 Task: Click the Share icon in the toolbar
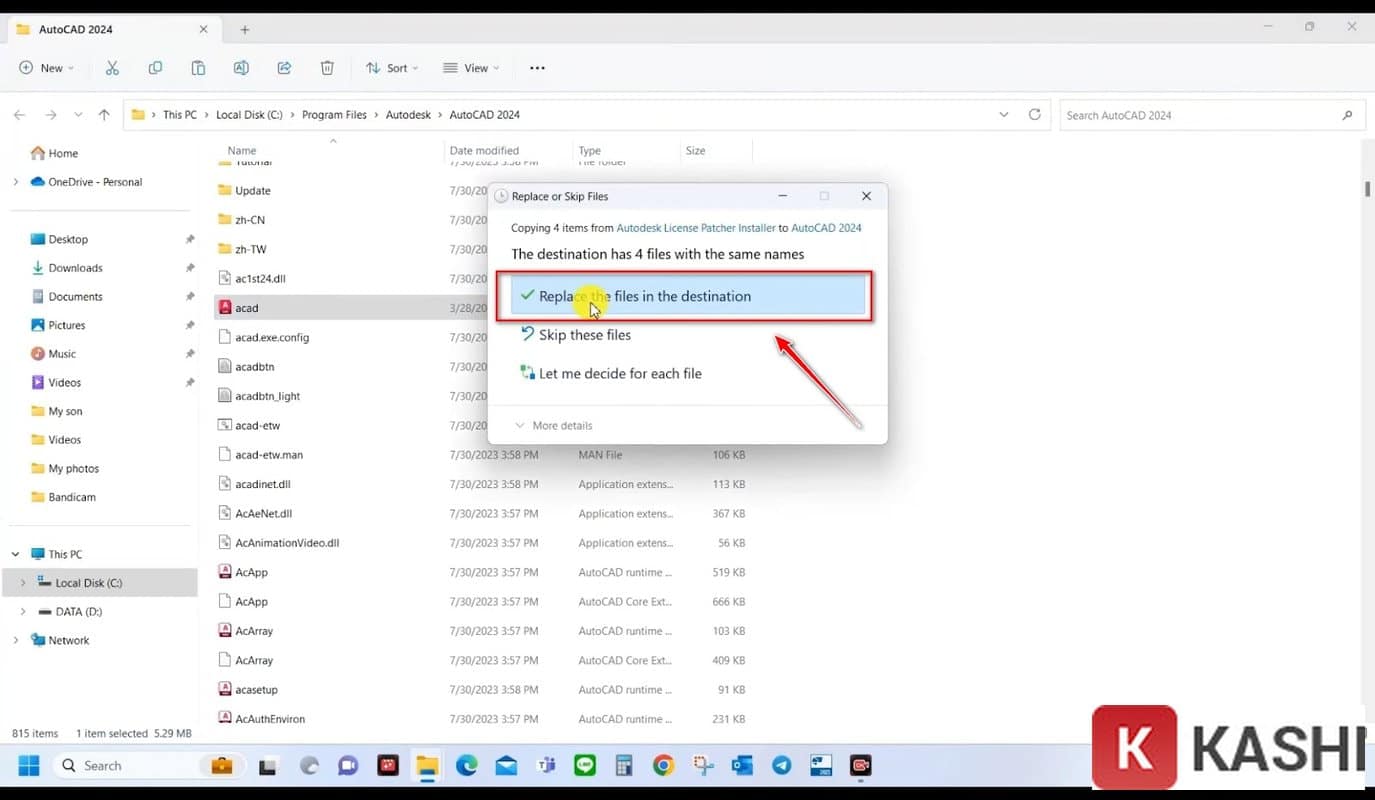tap(284, 67)
